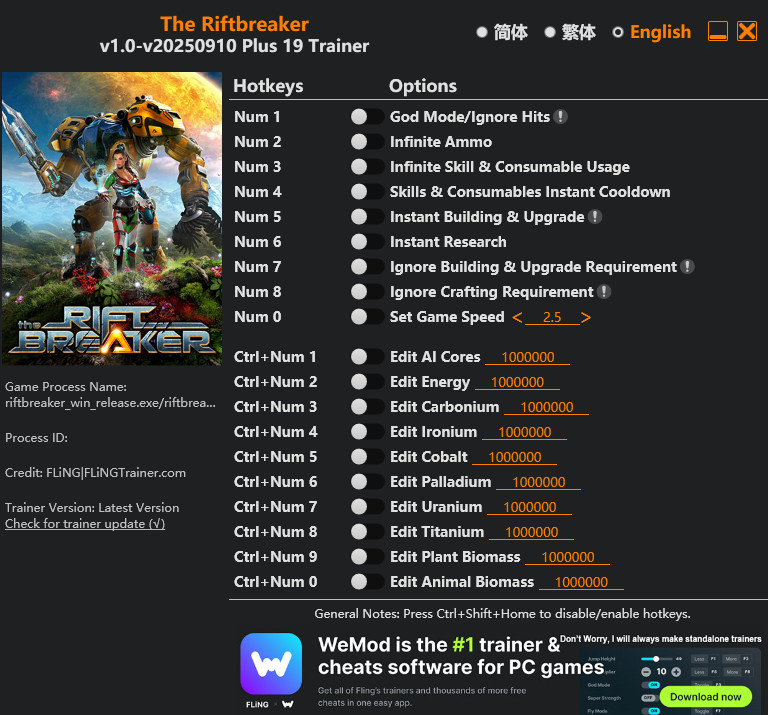Click the Edit AI Cores value field
Screen dimensions: 768x715
click(x=528, y=357)
